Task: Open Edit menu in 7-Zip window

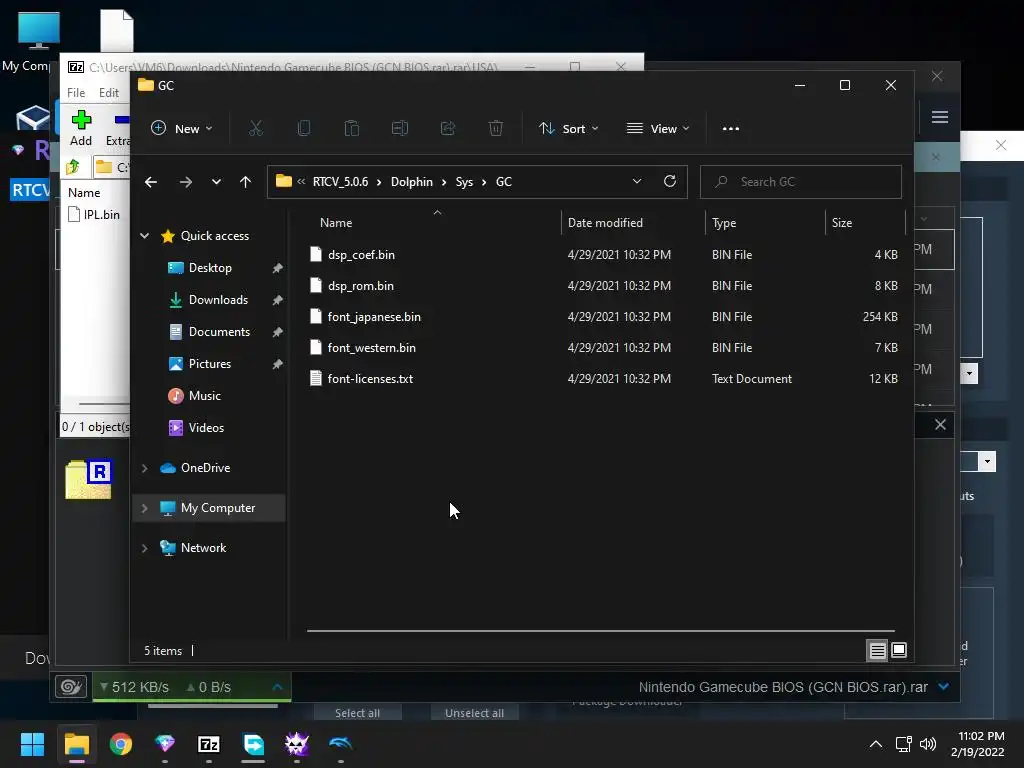Action: click(x=108, y=93)
